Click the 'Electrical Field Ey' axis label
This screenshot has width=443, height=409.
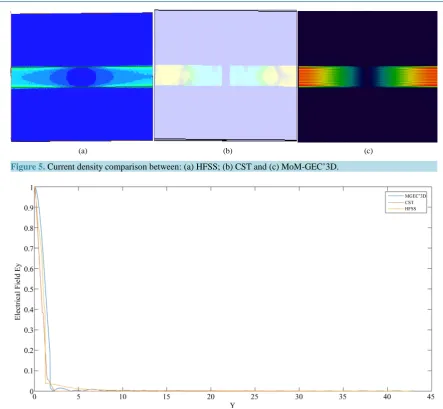(x=18, y=292)
